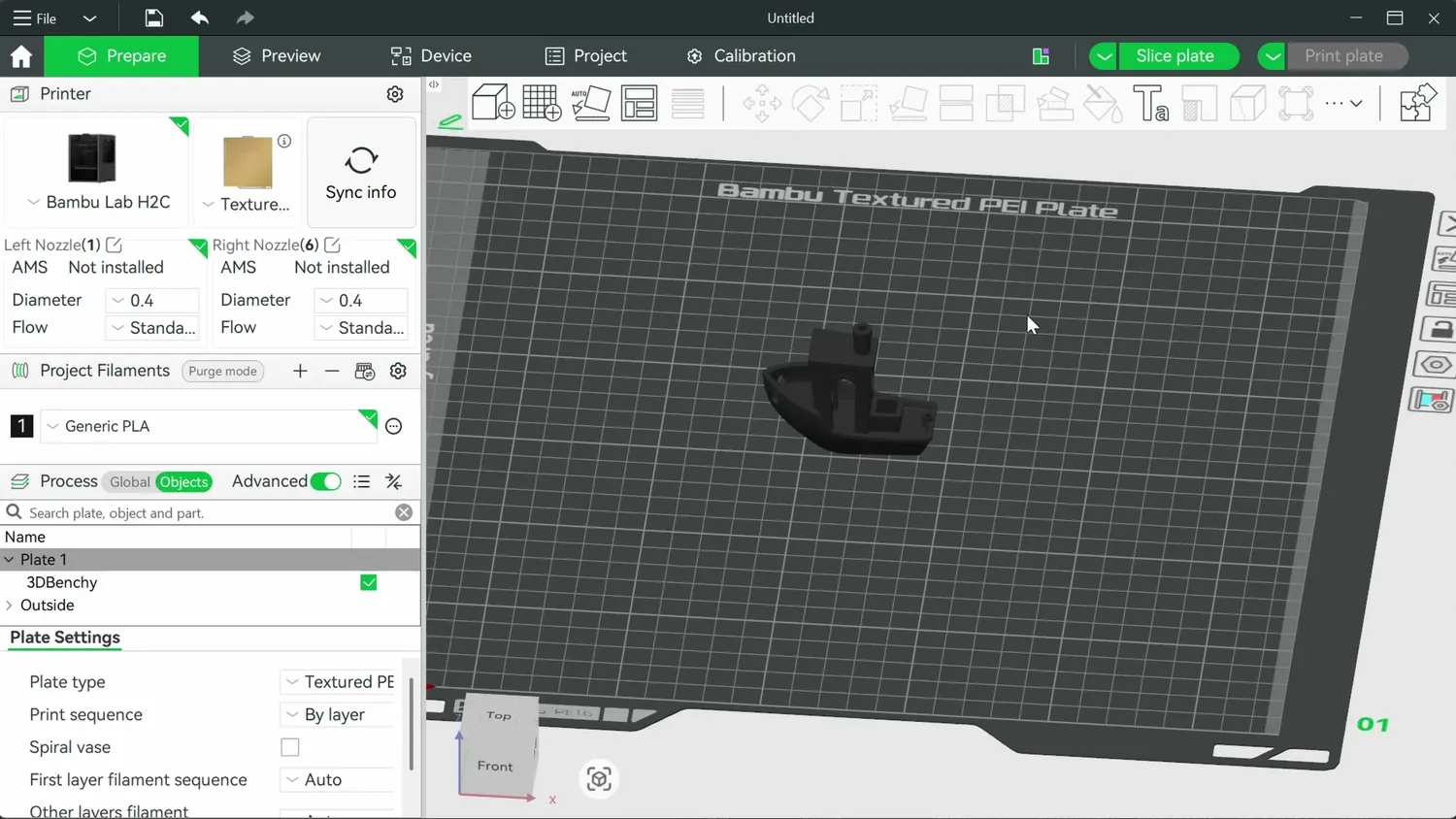Open the Project Filaments settings gear
Screen dimensions: 1456x819
click(x=398, y=371)
